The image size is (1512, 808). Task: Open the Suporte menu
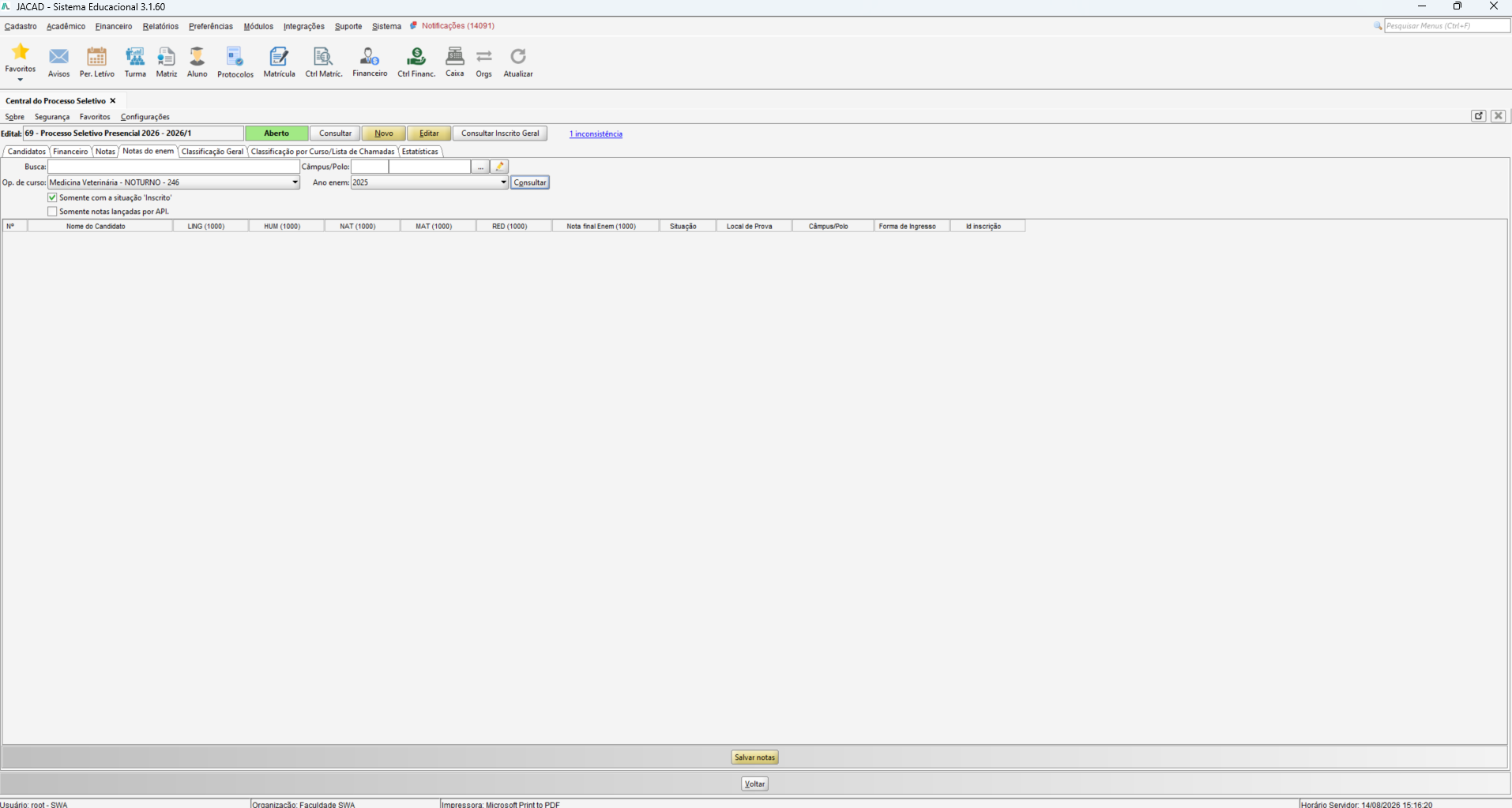click(348, 26)
